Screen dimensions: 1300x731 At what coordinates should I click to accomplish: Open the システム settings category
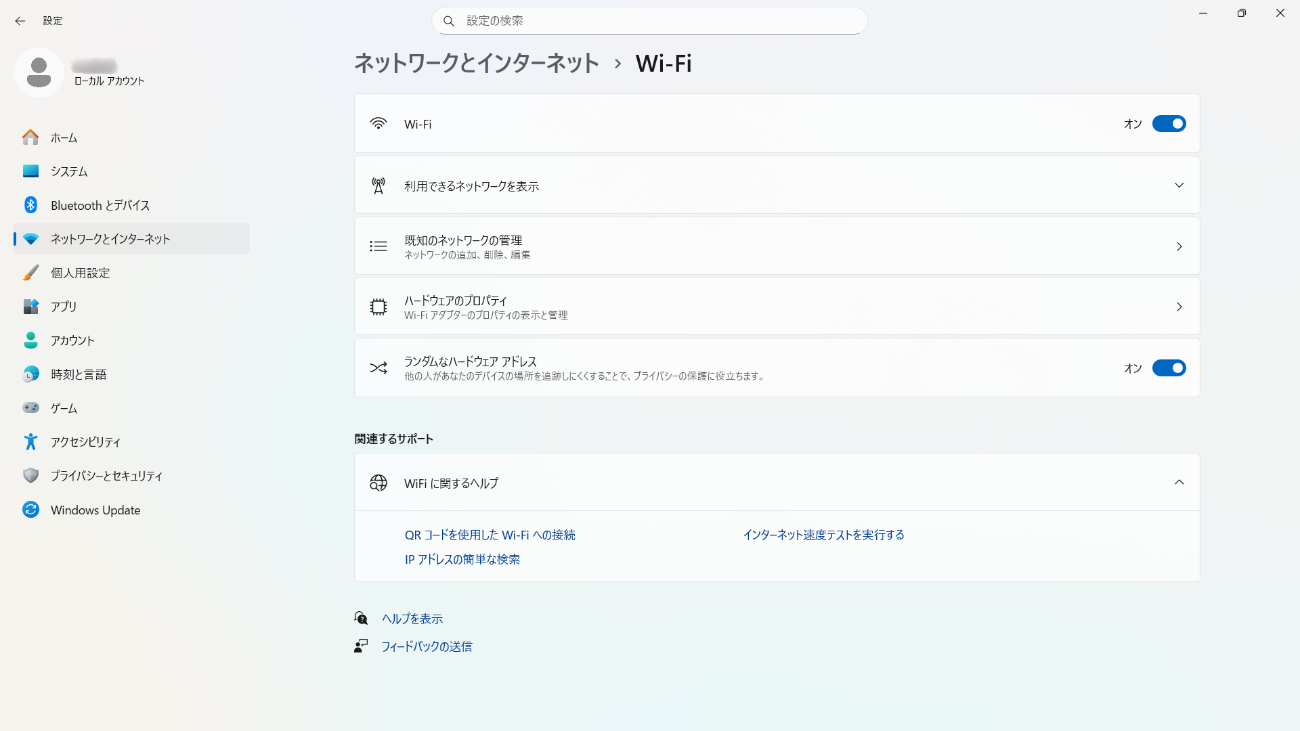(x=69, y=172)
